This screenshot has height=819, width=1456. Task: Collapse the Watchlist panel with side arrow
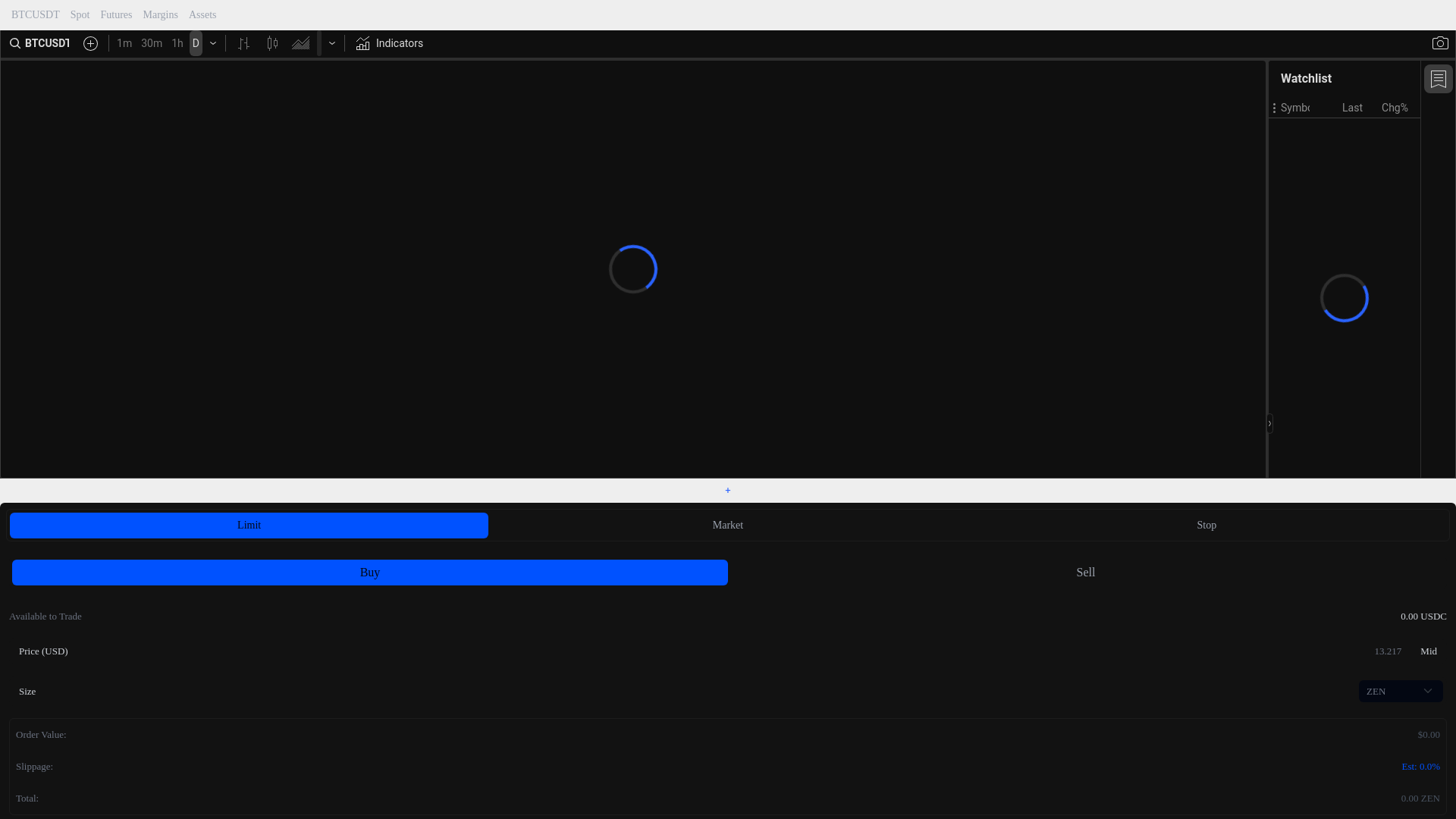pos(1269,423)
